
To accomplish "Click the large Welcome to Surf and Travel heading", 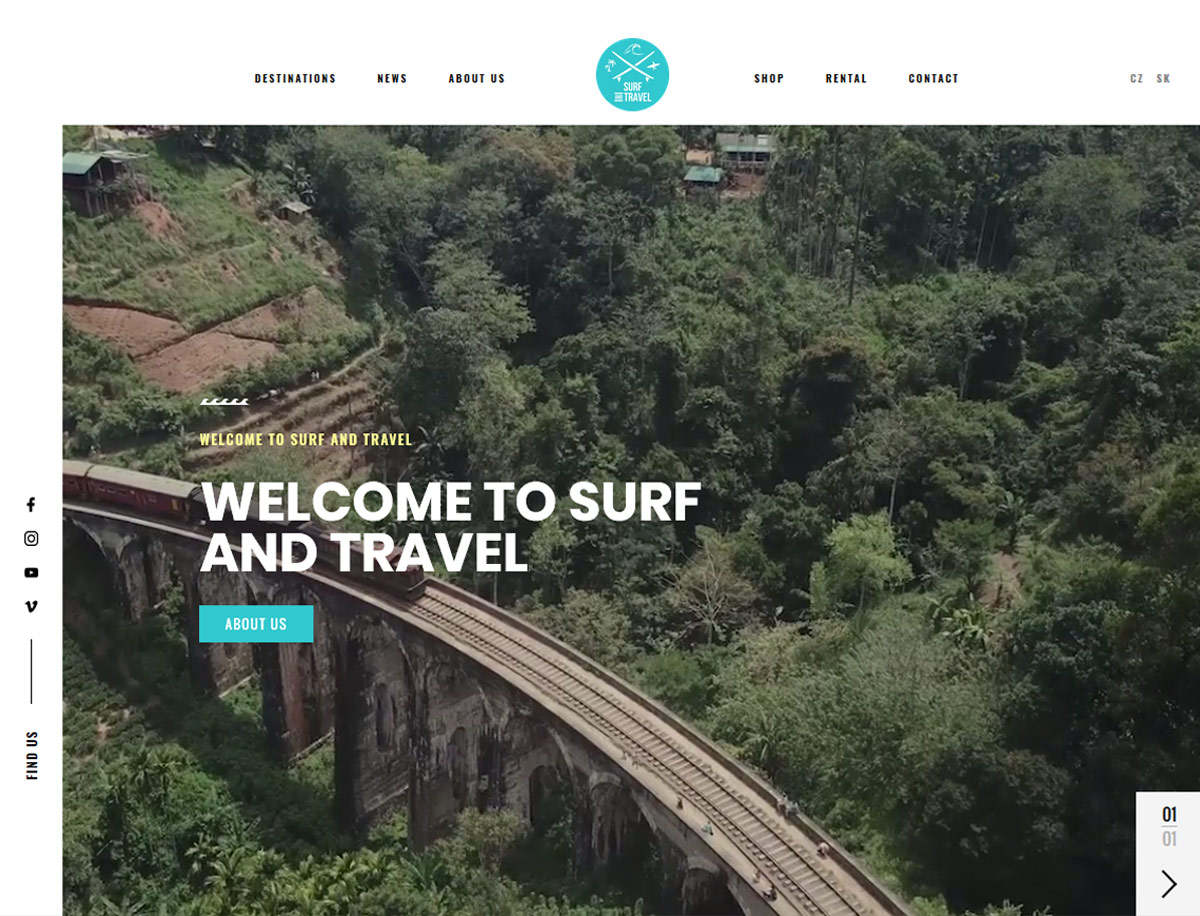I will 451,527.
